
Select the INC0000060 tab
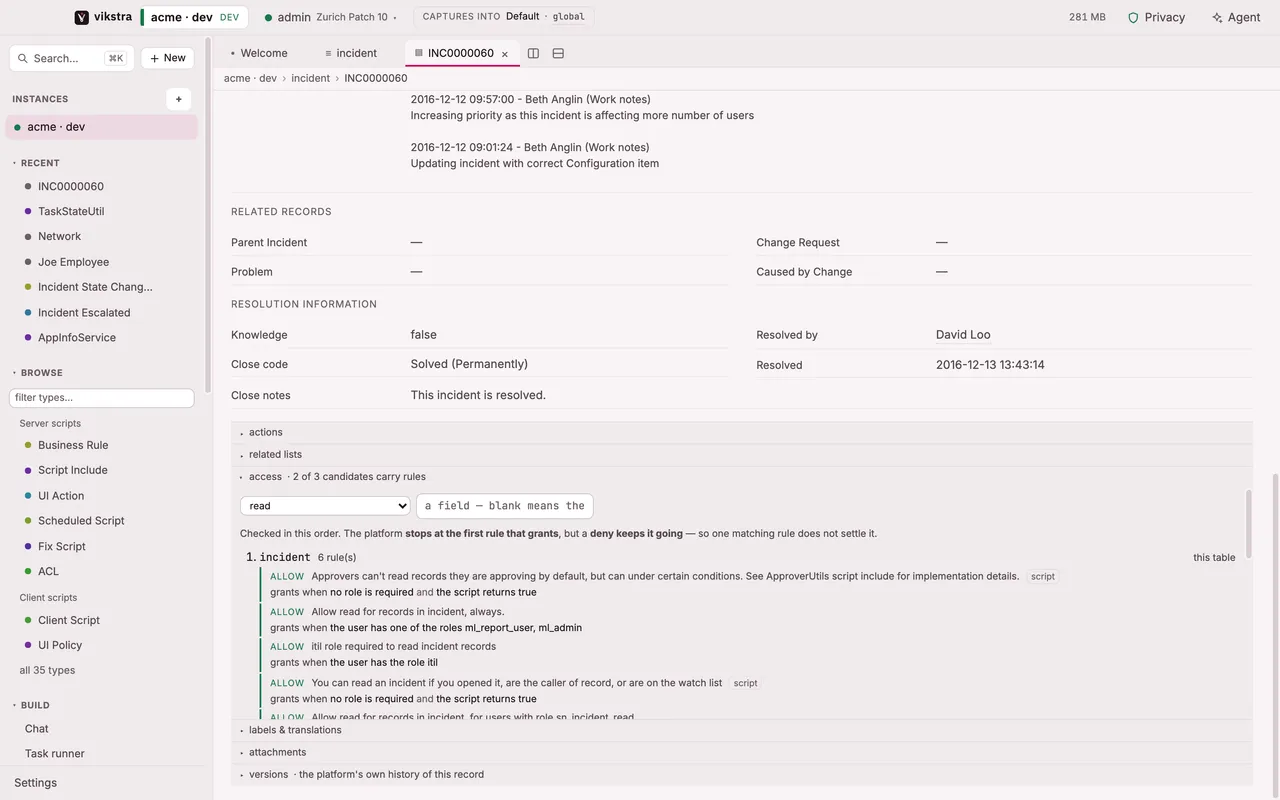point(460,53)
